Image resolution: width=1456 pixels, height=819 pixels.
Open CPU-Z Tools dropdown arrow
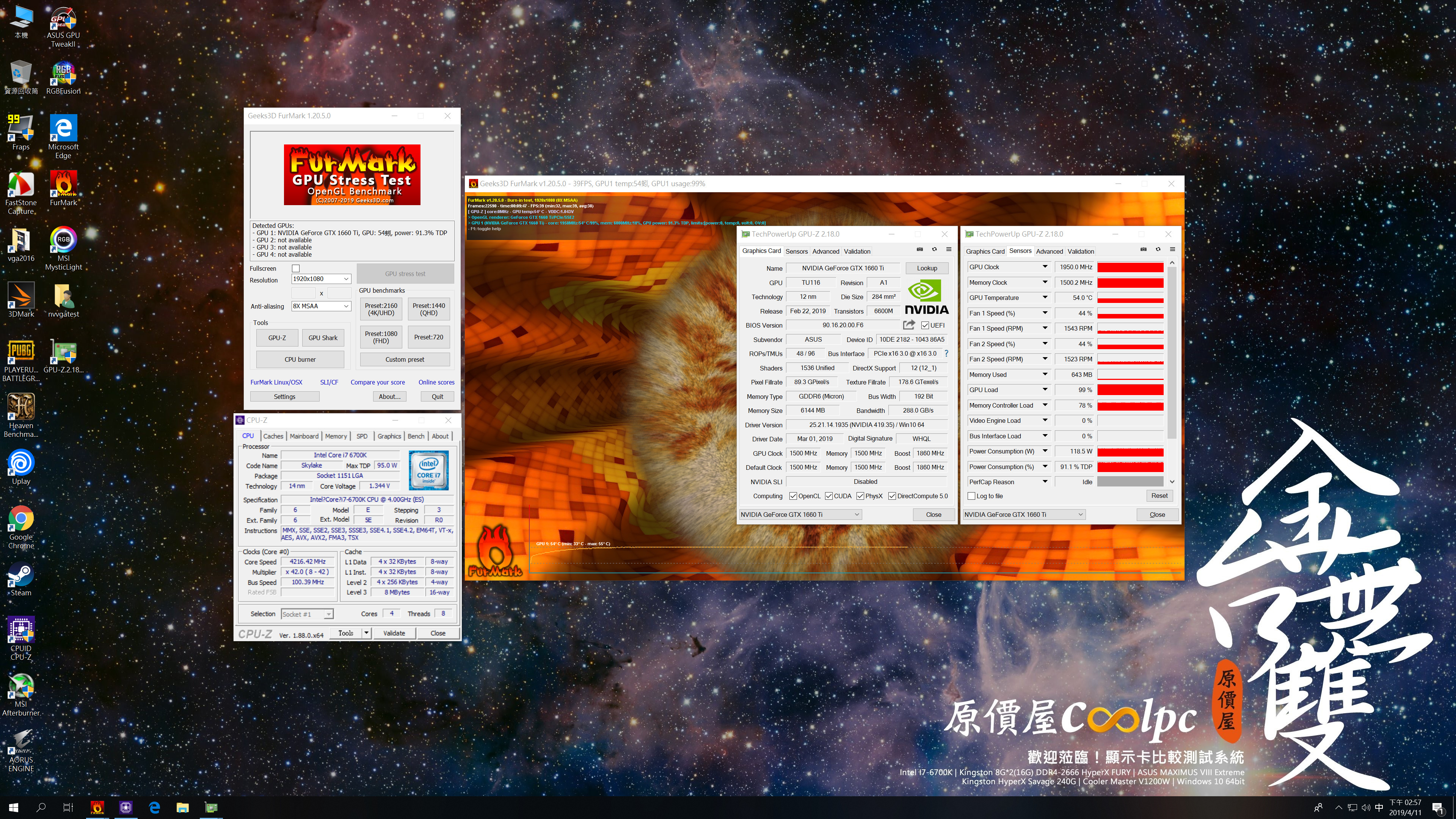click(366, 633)
